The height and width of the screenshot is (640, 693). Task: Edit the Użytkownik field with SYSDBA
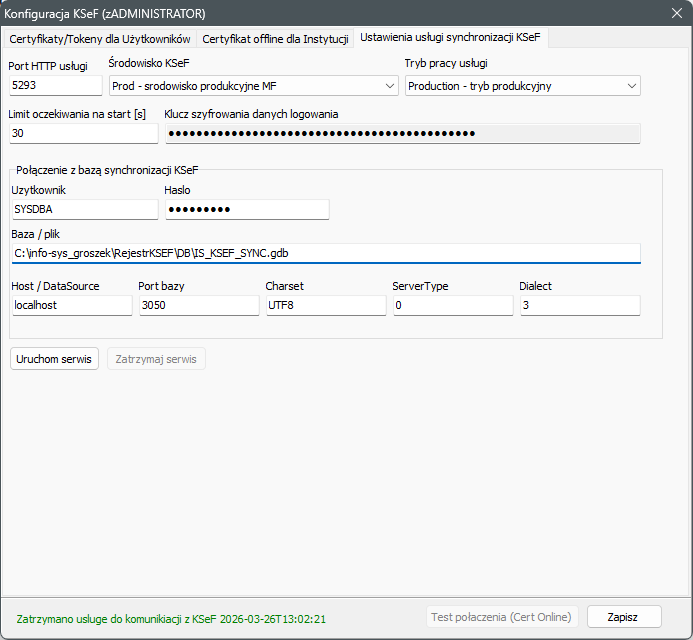84,210
